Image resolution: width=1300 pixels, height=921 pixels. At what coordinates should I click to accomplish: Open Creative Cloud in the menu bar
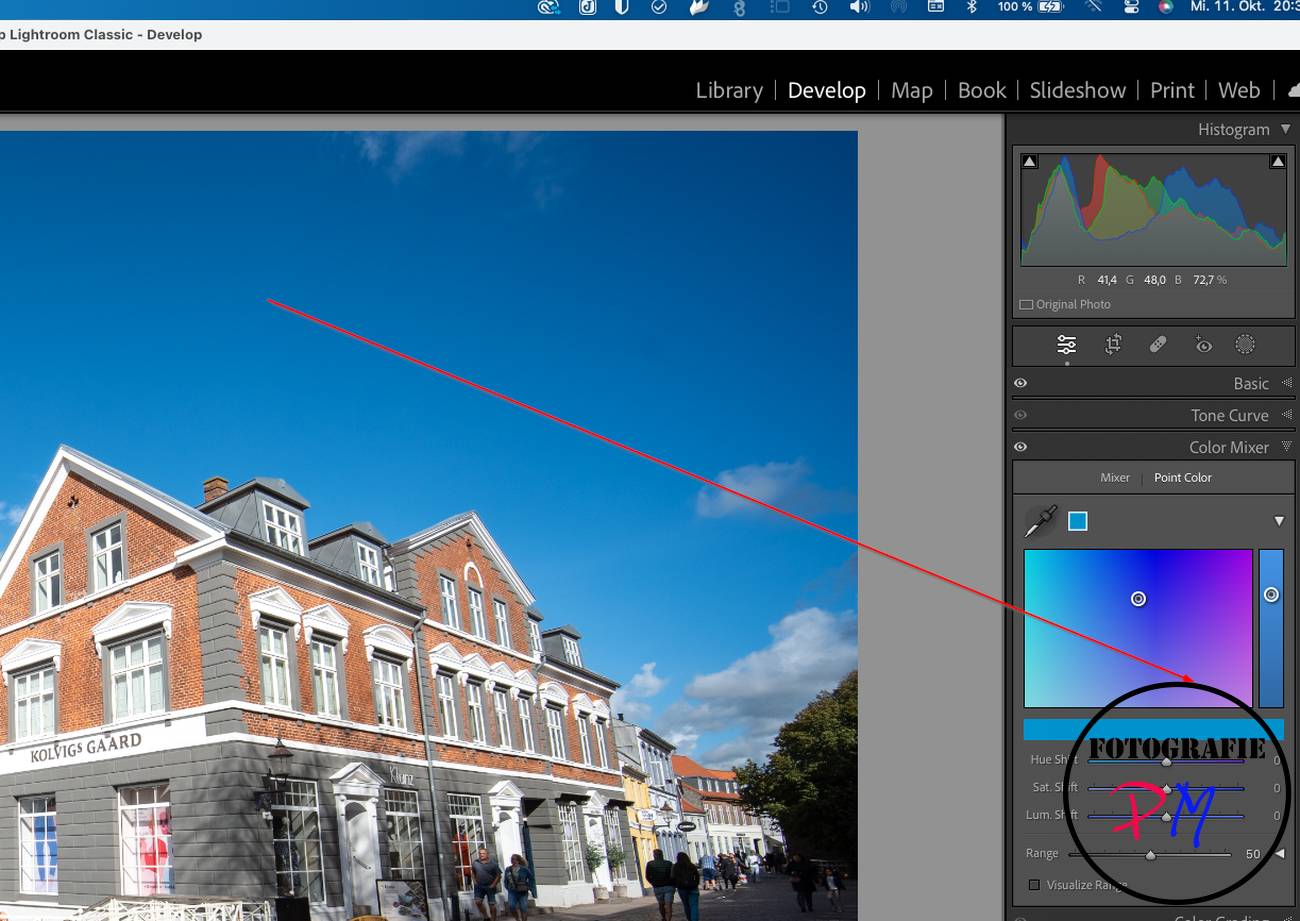(548, 7)
